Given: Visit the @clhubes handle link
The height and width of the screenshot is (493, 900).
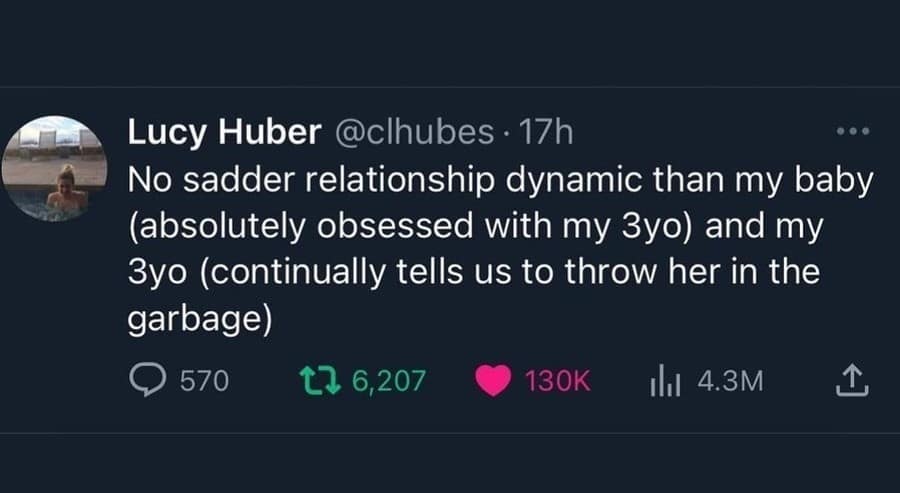Looking at the screenshot, I should 412,131.
